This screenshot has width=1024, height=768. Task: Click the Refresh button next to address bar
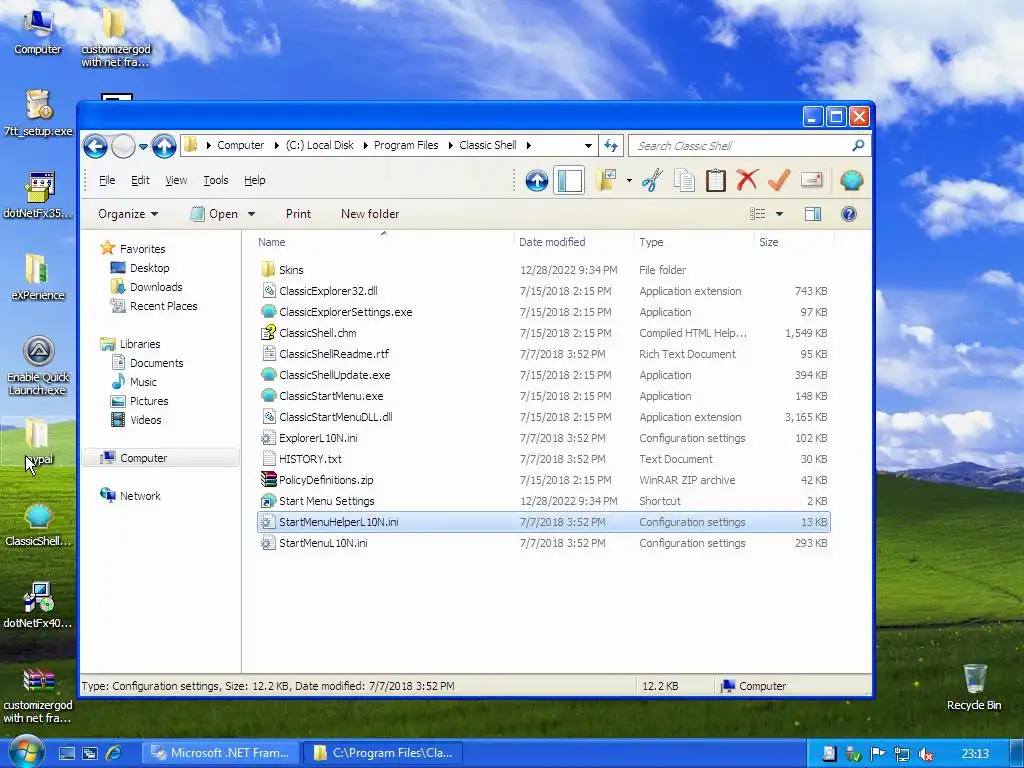[611, 146]
